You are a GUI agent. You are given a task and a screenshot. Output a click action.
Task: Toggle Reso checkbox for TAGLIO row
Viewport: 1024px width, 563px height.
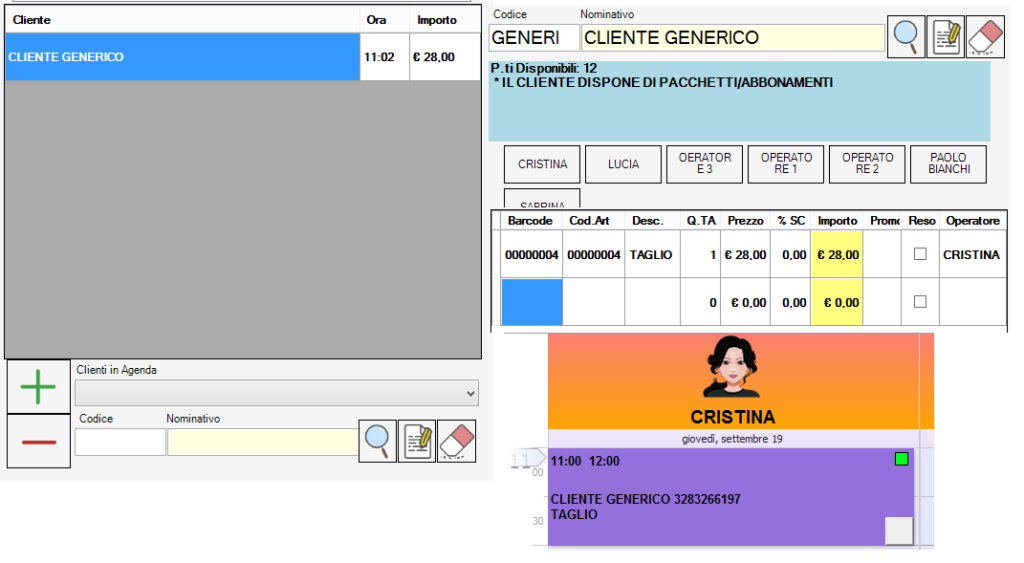click(x=920, y=255)
